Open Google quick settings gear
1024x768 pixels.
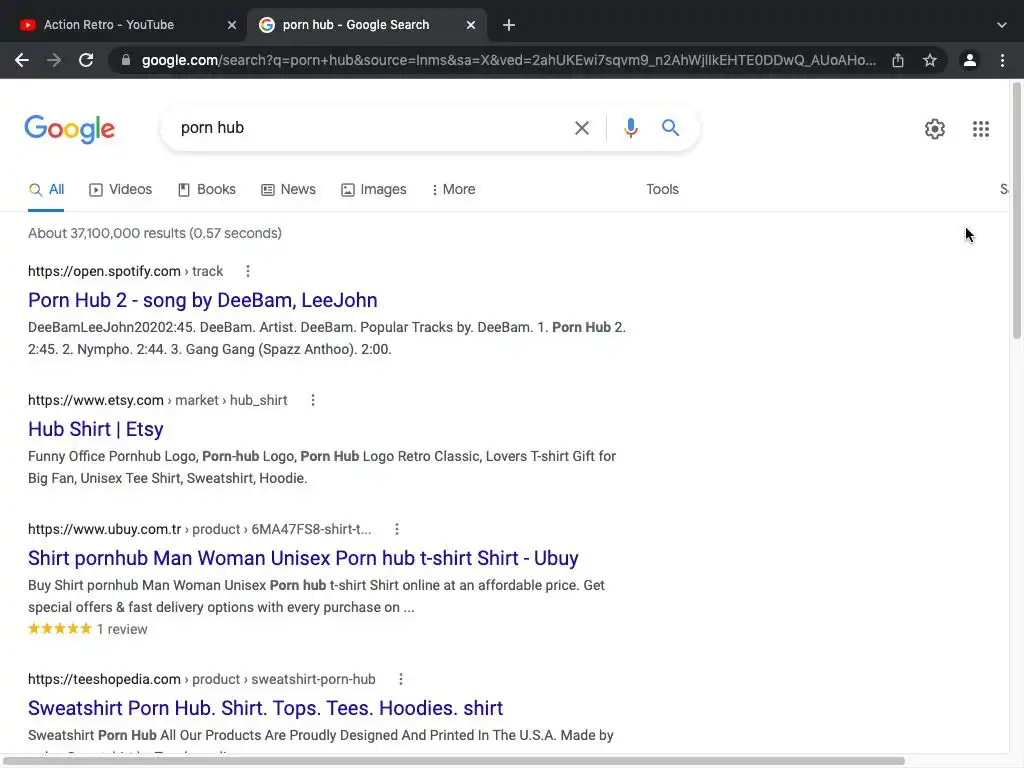(x=935, y=129)
